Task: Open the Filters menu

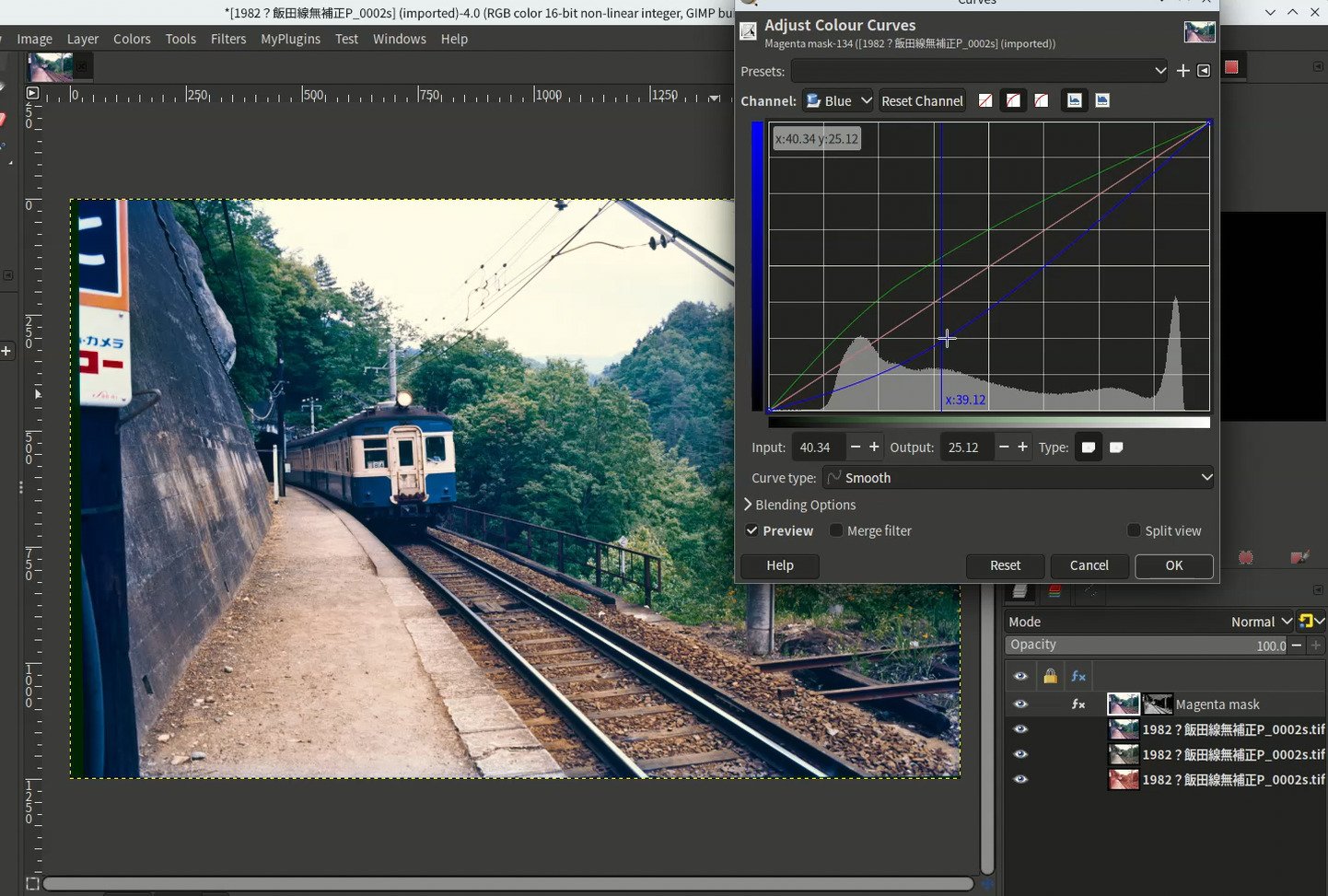Action: (227, 39)
